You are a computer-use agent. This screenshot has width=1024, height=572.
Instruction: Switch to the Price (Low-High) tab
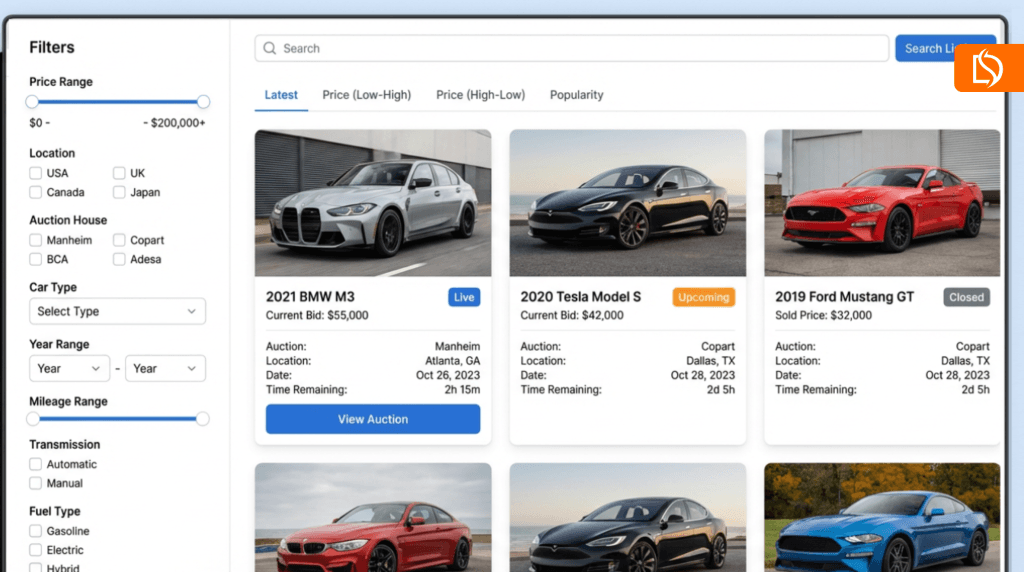tap(366, 95)
